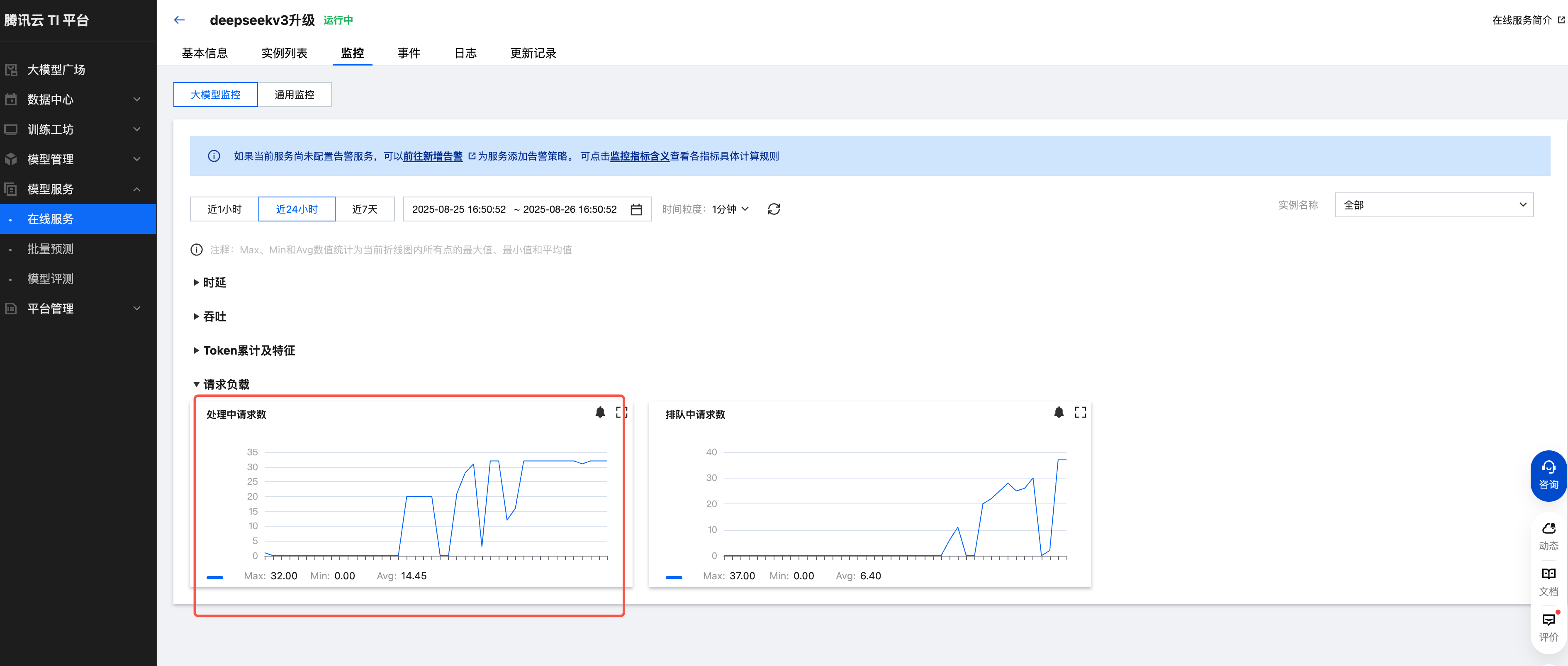Open the 咨询 support headset button

[1548, 475]
